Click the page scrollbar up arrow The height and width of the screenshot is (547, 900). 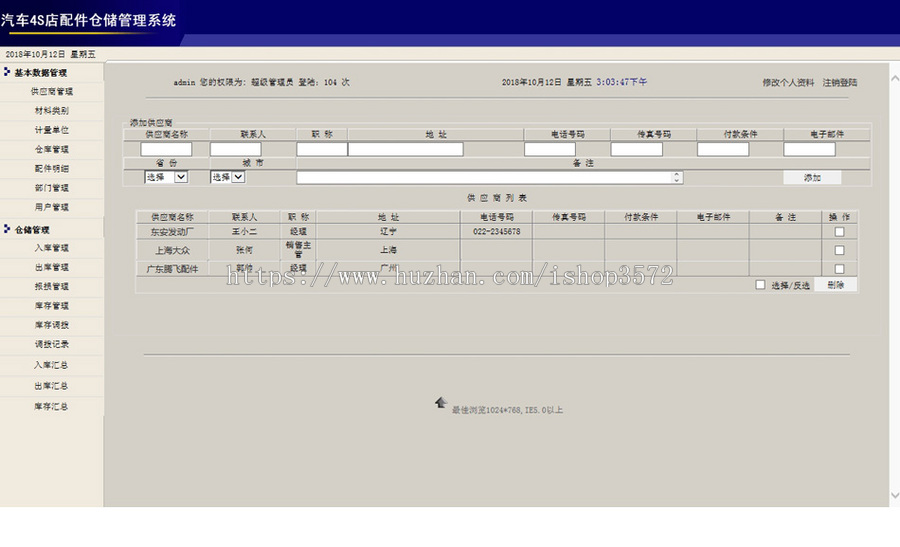coord(894,78)
